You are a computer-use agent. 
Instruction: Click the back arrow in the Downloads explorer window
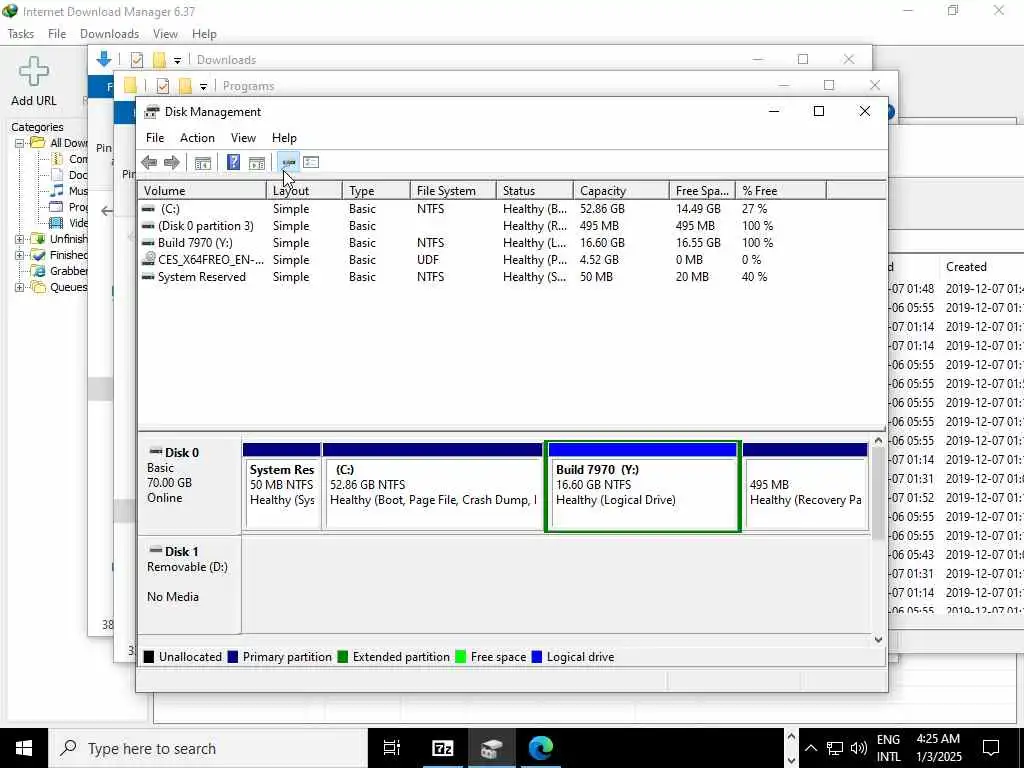coord(107,211)
